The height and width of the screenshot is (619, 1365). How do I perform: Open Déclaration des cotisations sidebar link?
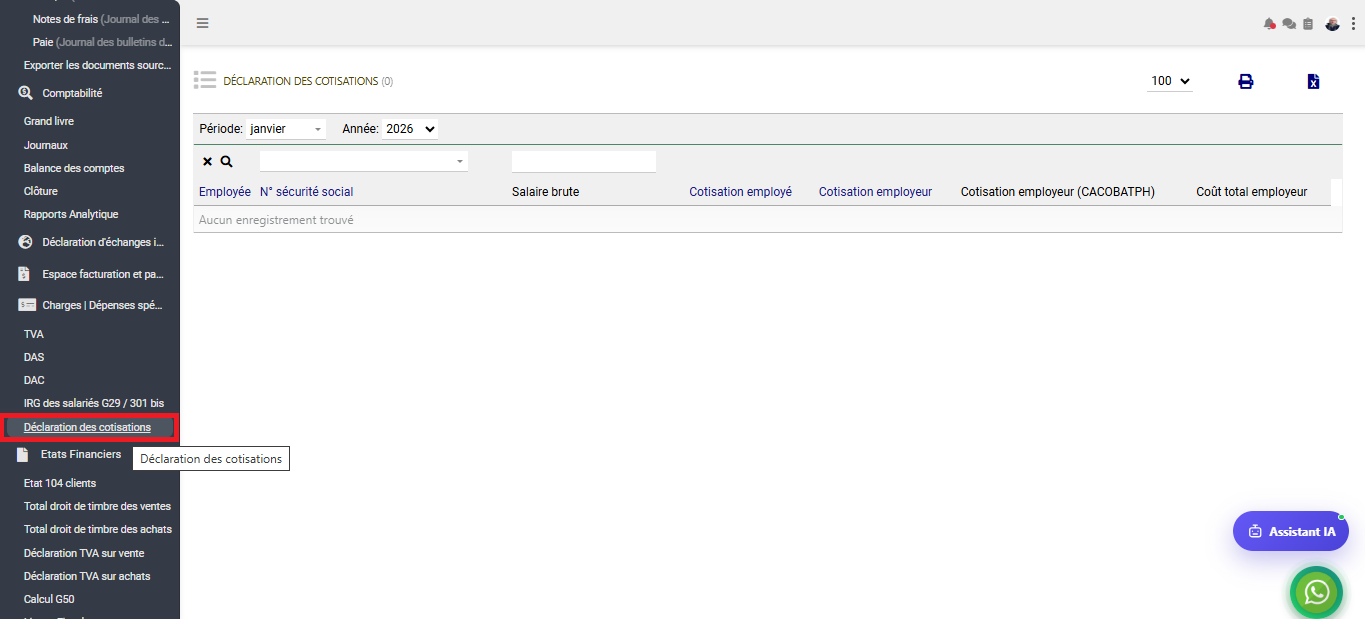click(x=88, y=427)
